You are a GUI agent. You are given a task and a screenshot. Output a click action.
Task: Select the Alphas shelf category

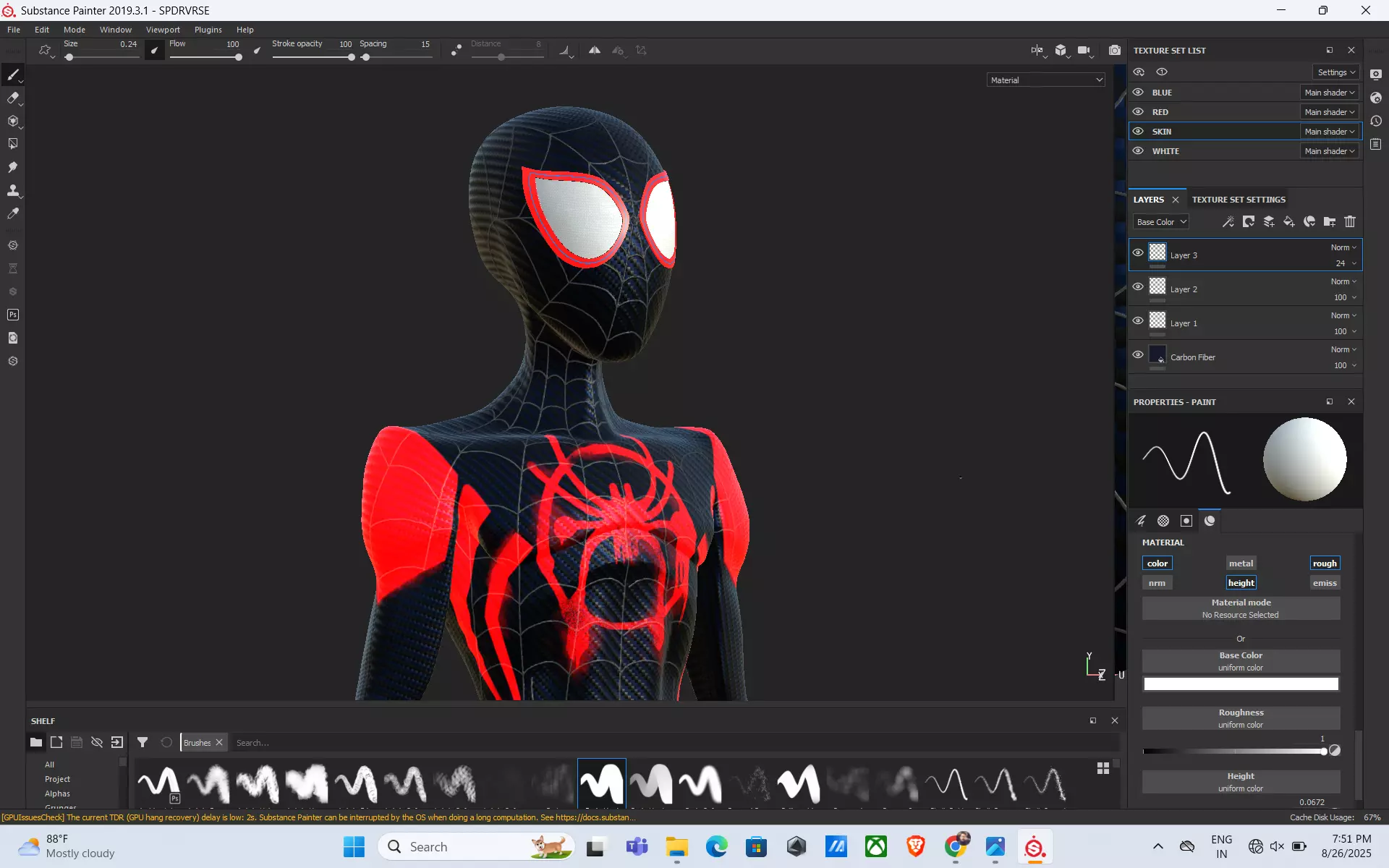(58, 793)
